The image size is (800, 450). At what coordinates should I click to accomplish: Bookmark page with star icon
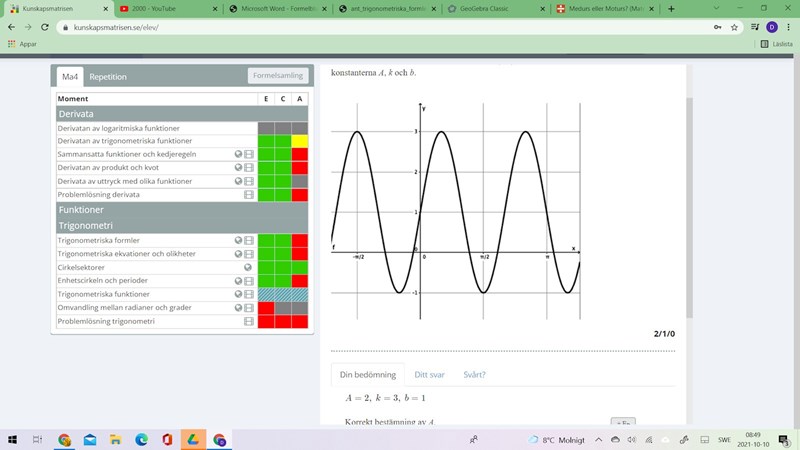point(734,27)
